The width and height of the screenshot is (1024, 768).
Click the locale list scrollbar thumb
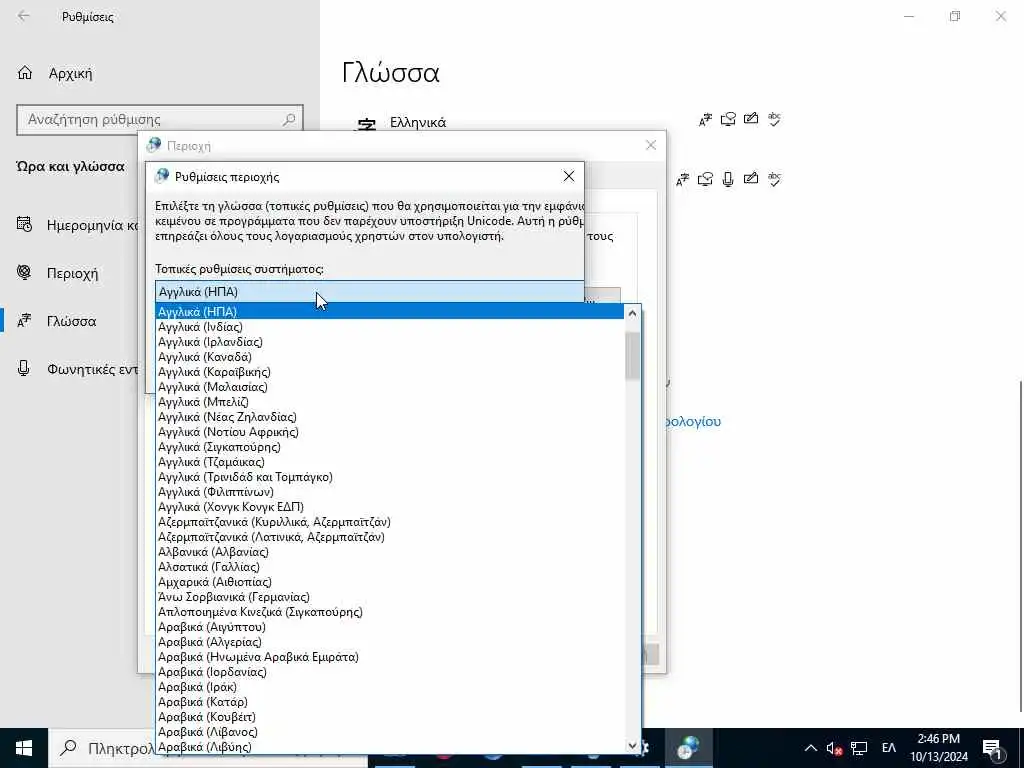click(632, 356)
